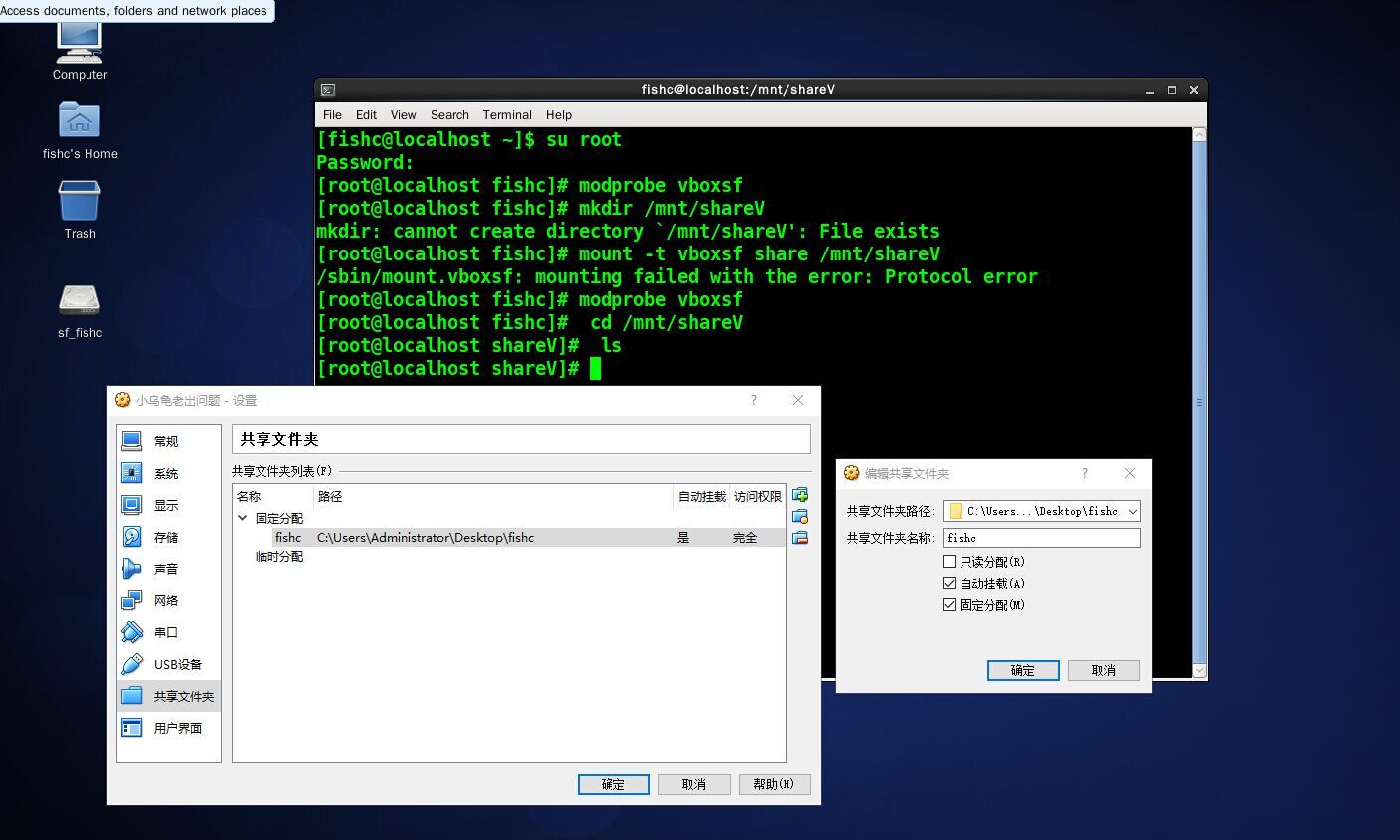Maximize the terminal window
This screenshot has width=1400, height=840.
point(1172,90)
